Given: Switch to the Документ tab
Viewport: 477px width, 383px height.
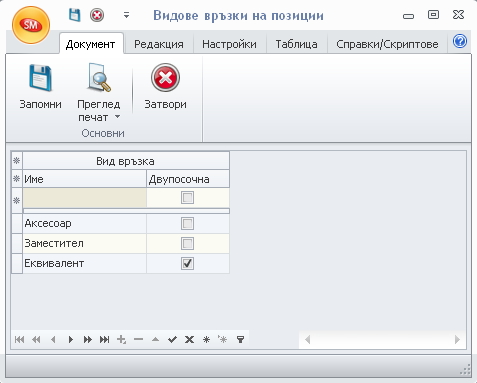Looking at the screenshot, I should 90,44.
